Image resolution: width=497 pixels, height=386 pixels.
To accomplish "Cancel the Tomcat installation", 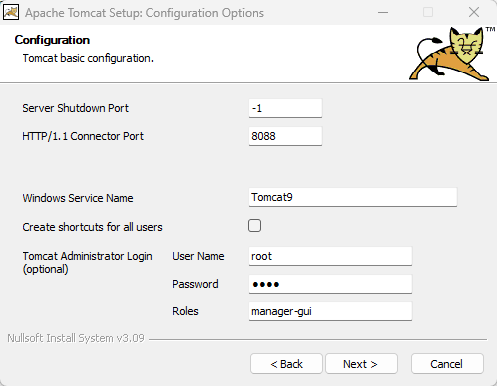I will coord(447,364).
